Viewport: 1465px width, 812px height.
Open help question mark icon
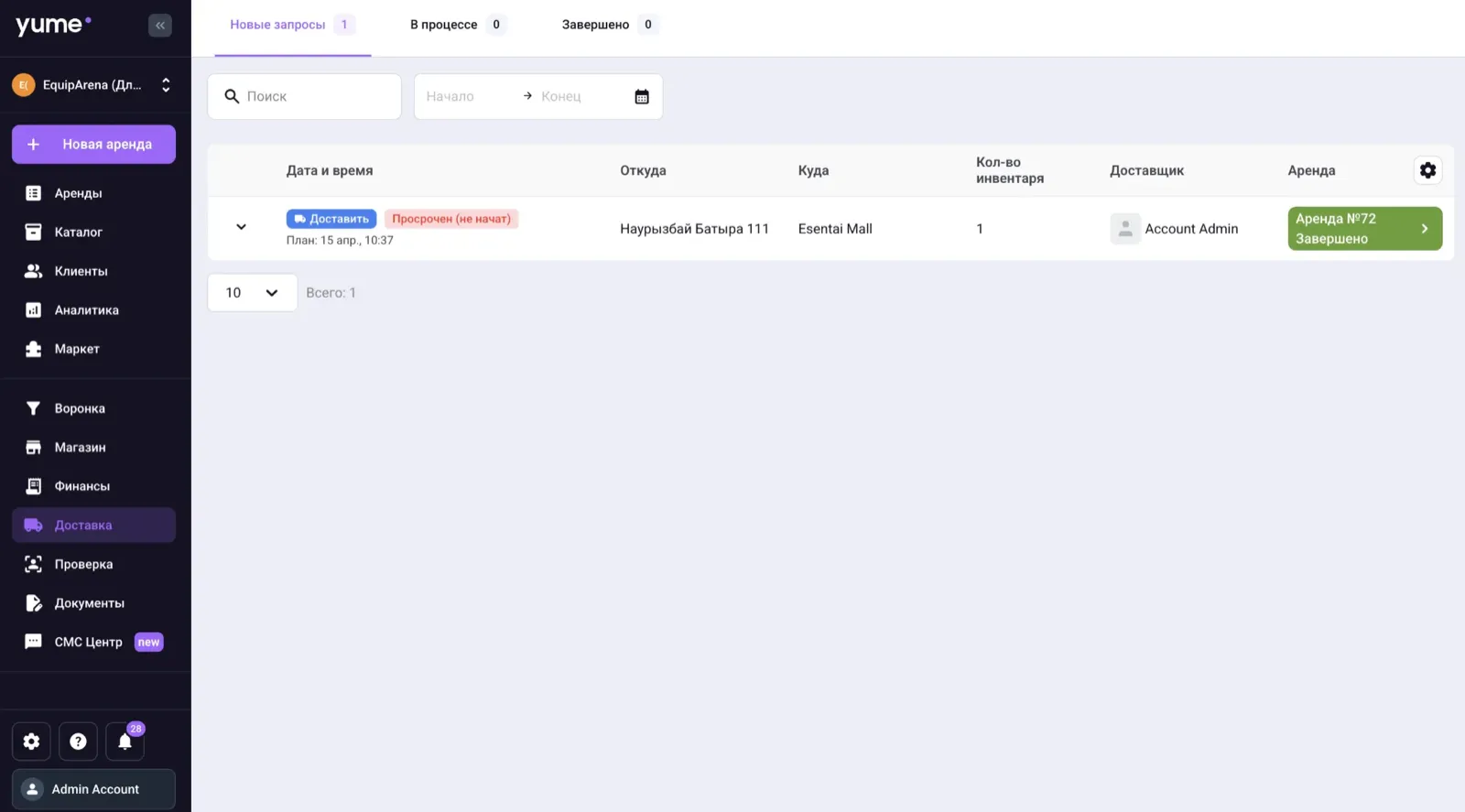point(78,742)
